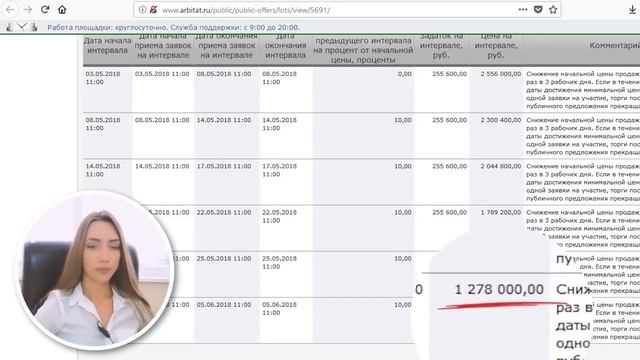Bookmark this page with the star

(x=553, y=9)
